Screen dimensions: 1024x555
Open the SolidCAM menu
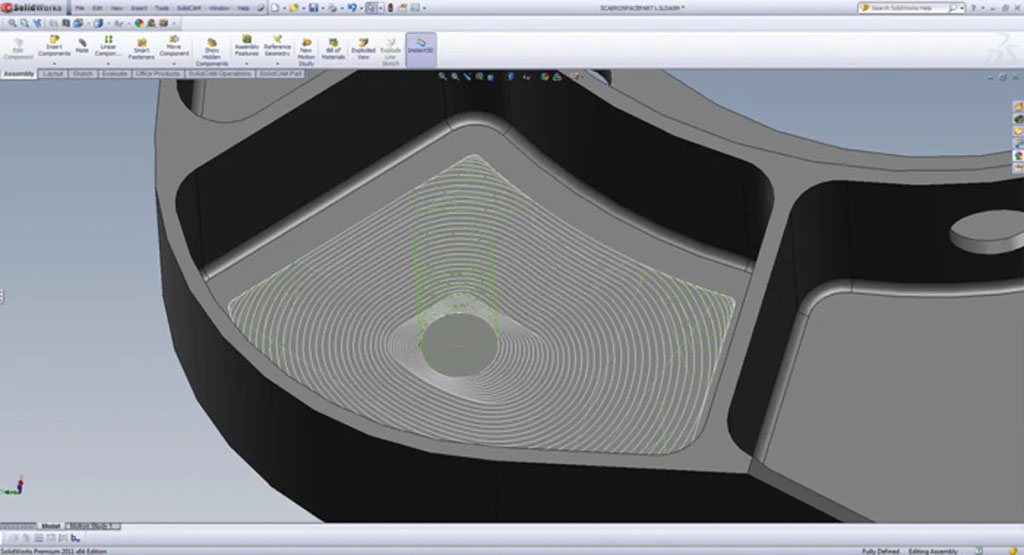188,7
